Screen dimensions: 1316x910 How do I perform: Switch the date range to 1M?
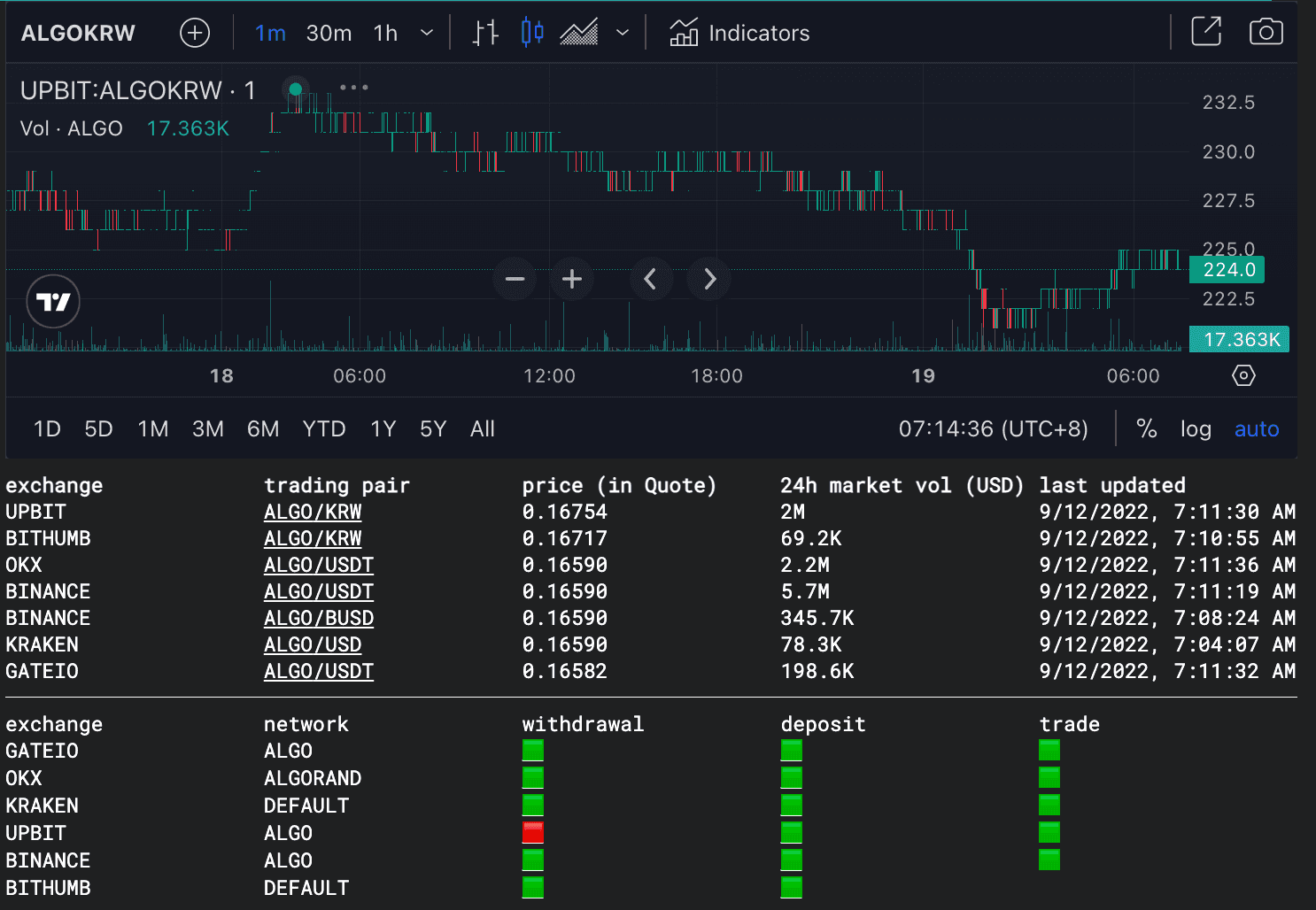(153, 429)
